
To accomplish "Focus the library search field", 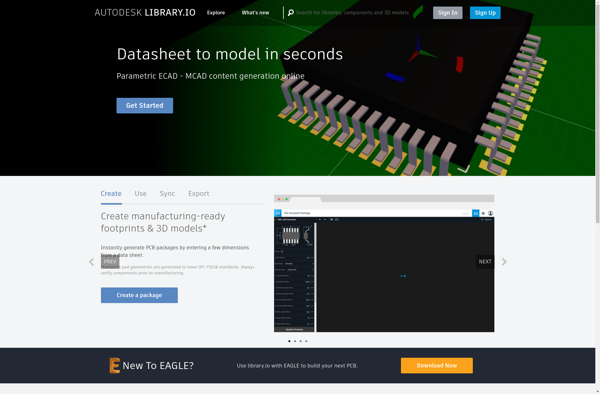I will [352, 13].
